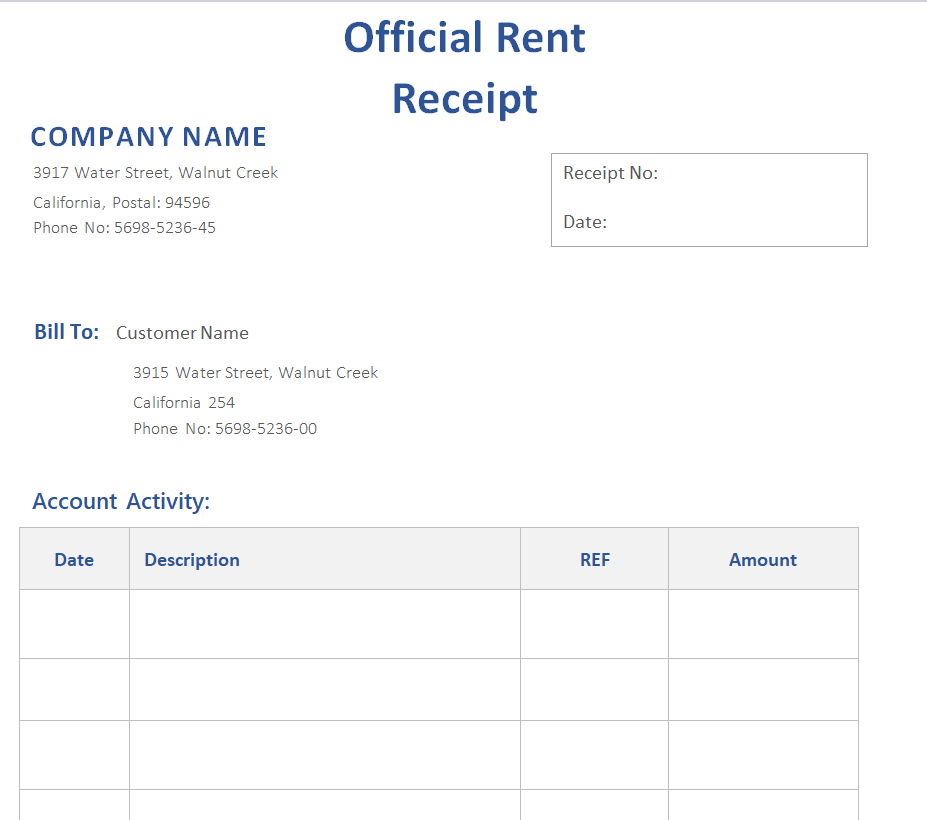Click the 3915 Water Street customer address

pyautogui.click(x=255, y=373)
